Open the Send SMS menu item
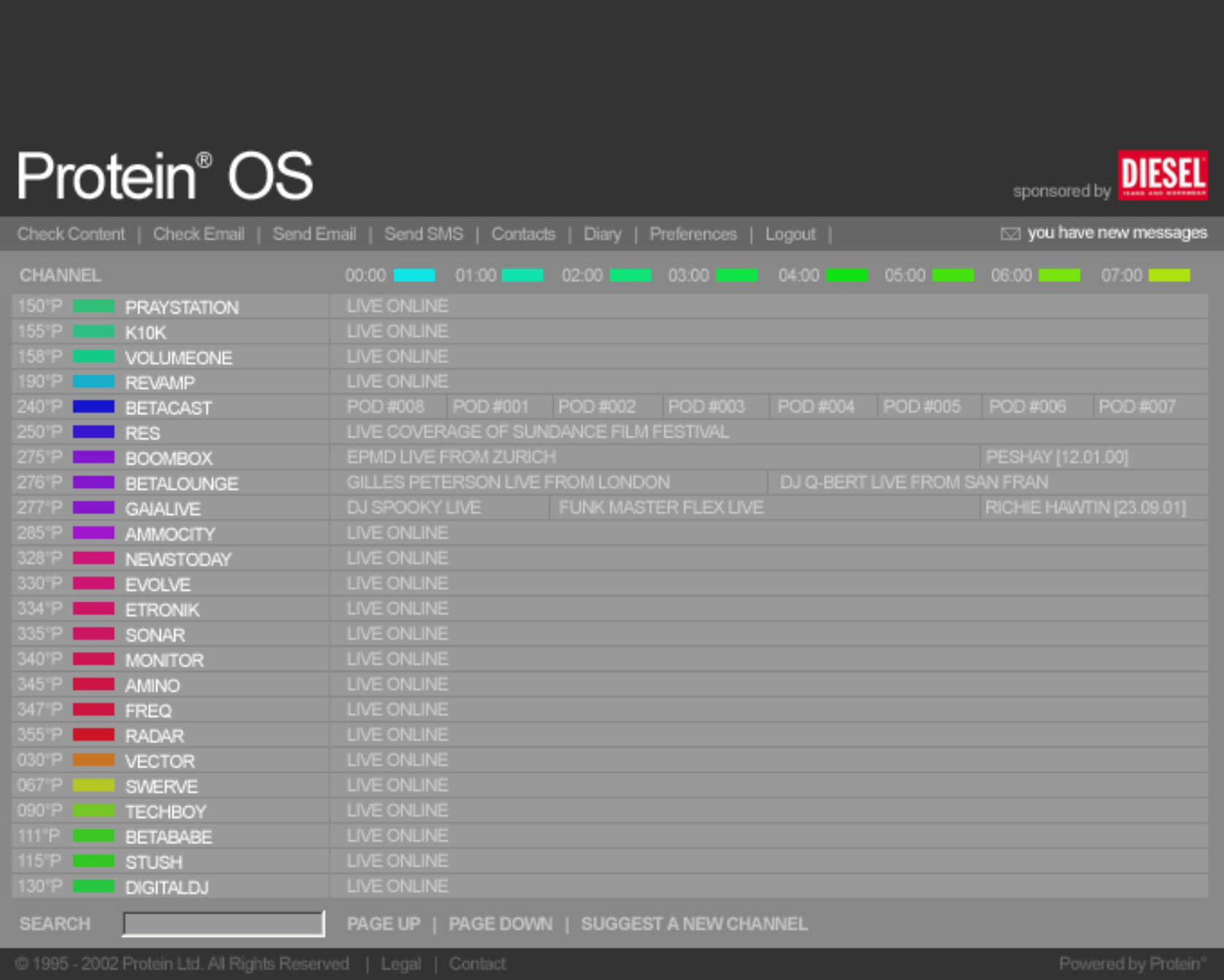Image resolution: width=1224 pixels, height=980 pixels. 424,234
